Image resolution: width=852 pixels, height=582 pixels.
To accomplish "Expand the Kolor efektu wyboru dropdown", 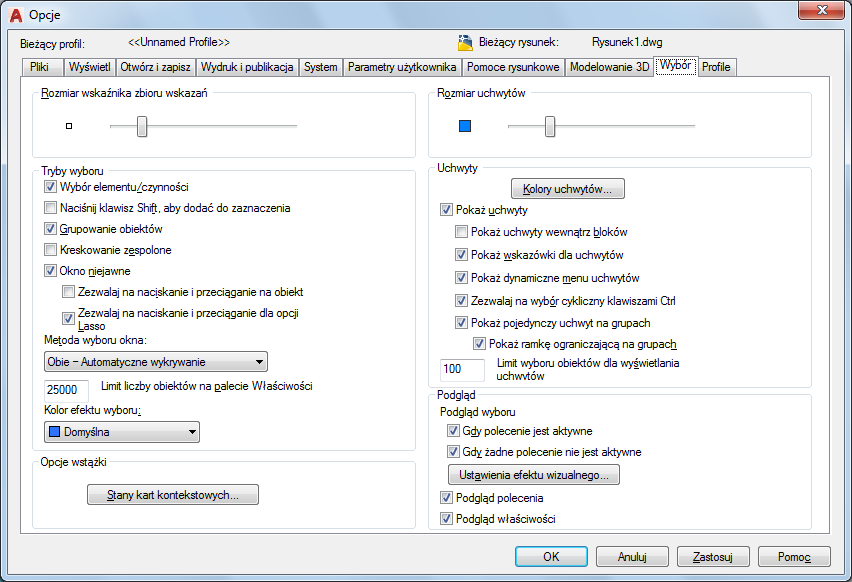I will 122,432.
